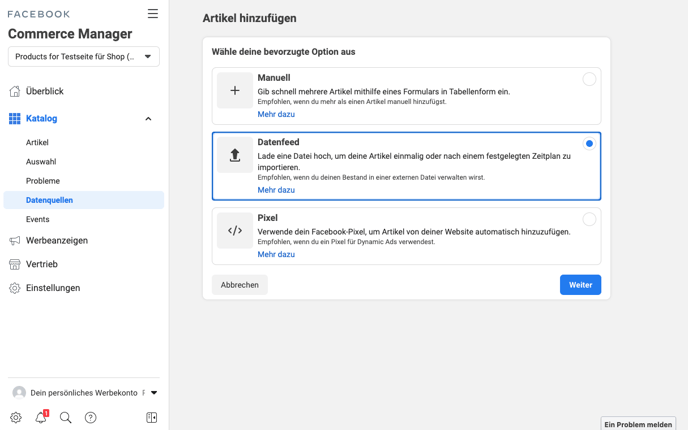Click the search magnifier icon
688x430 pixels.
pyautogui.click(x=65, y=417)
